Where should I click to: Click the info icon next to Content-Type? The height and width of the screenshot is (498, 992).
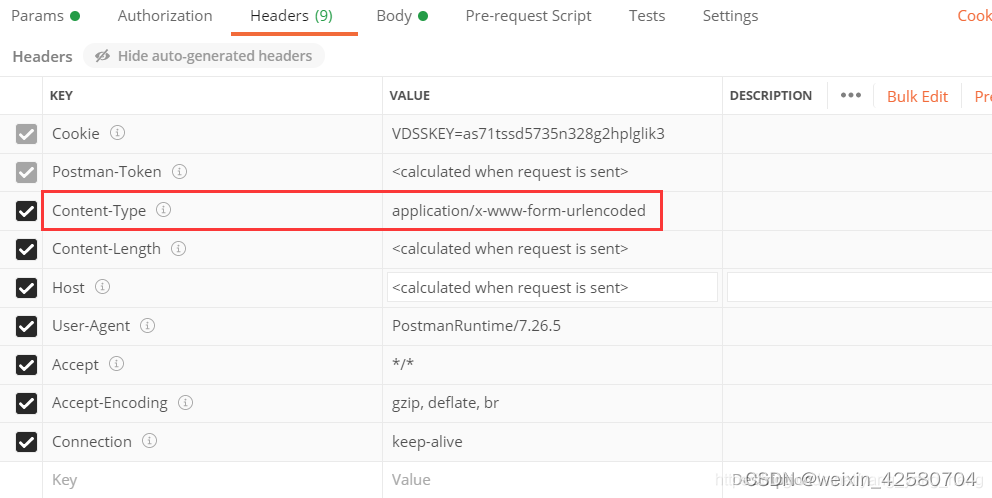click(x=164, y=209)
